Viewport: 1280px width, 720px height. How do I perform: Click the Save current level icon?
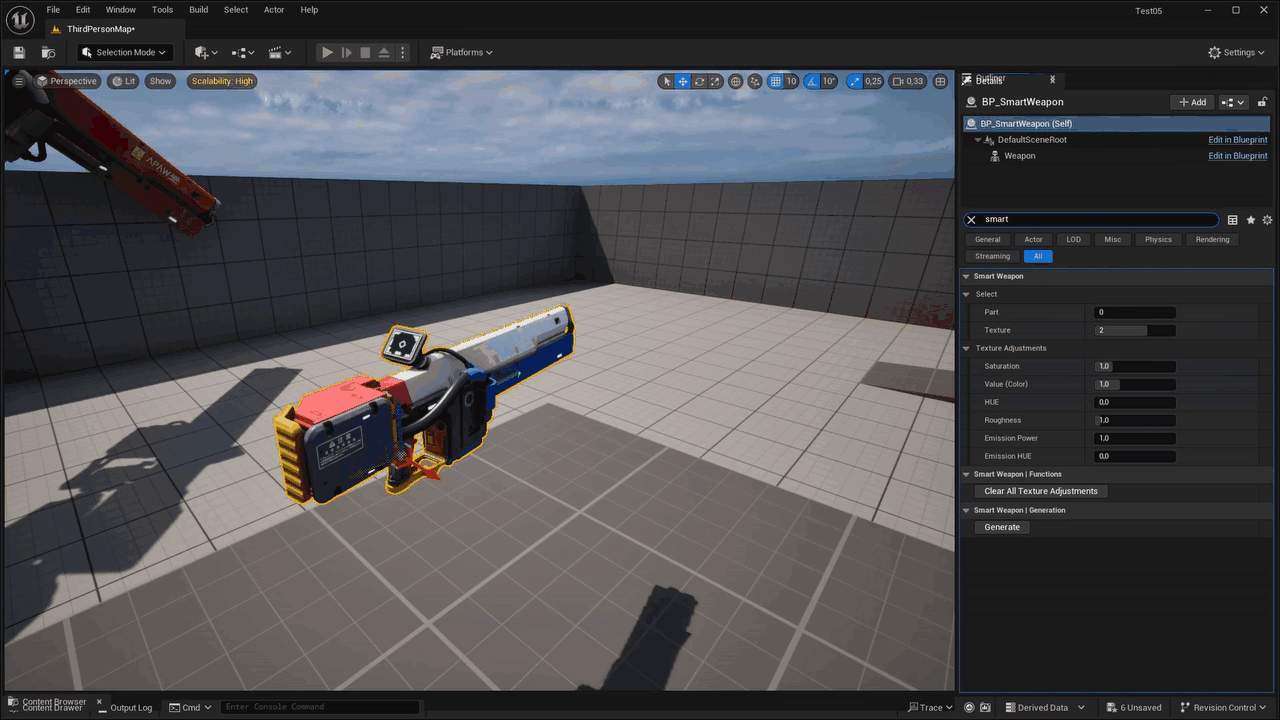[x=19, y=52]
